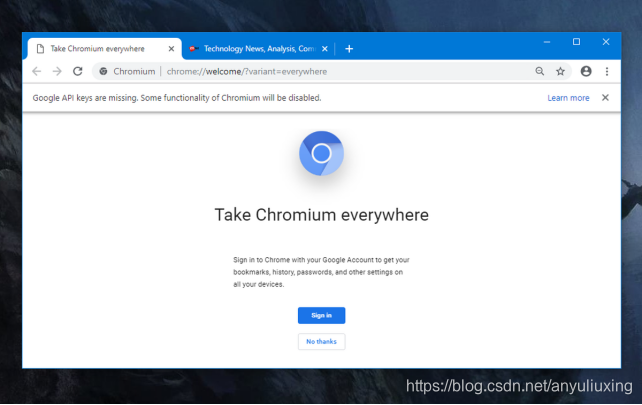This screenshot has width=642, height=405.
Task: Minimize the Chromium window
Action: click(547, 42)
